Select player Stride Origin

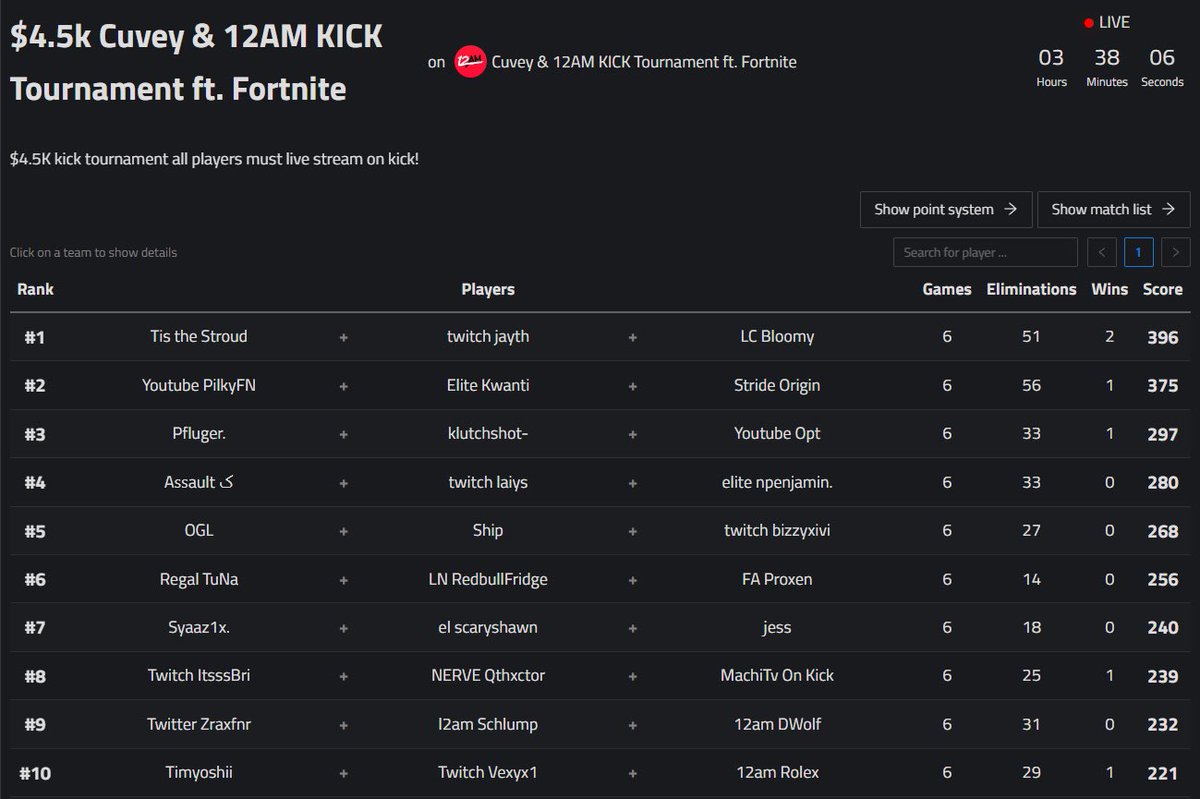pos(777,385)
